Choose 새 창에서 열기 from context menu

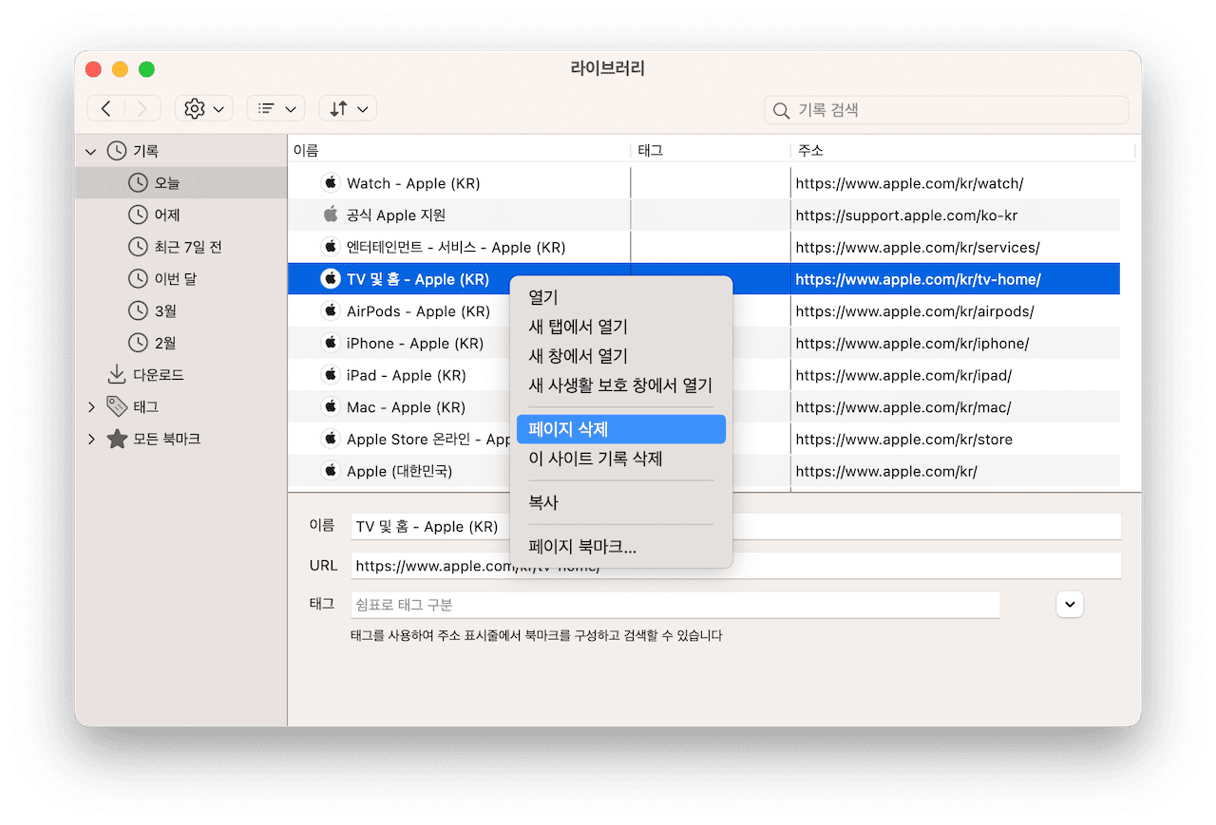[621, 355]
